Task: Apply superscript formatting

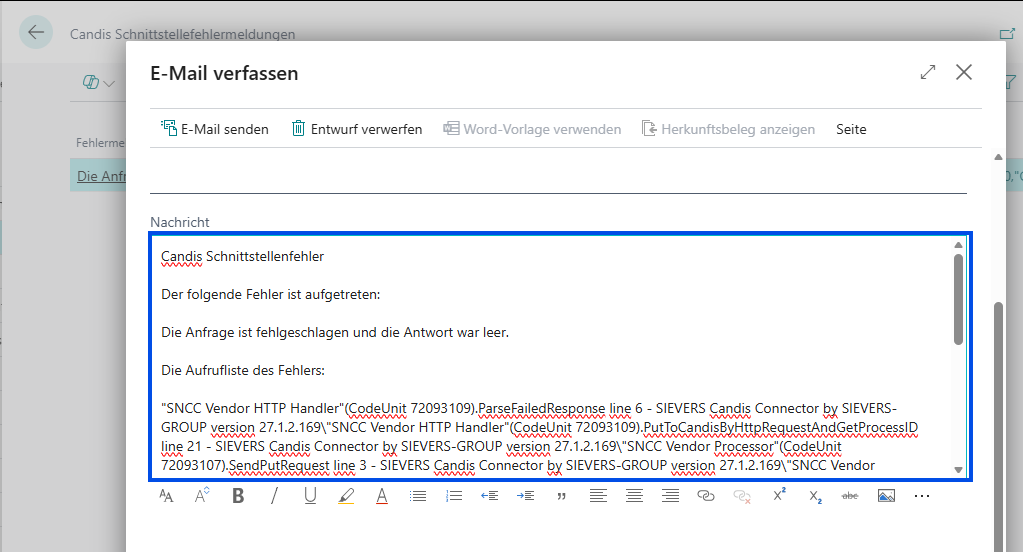Action: (779, 495)
